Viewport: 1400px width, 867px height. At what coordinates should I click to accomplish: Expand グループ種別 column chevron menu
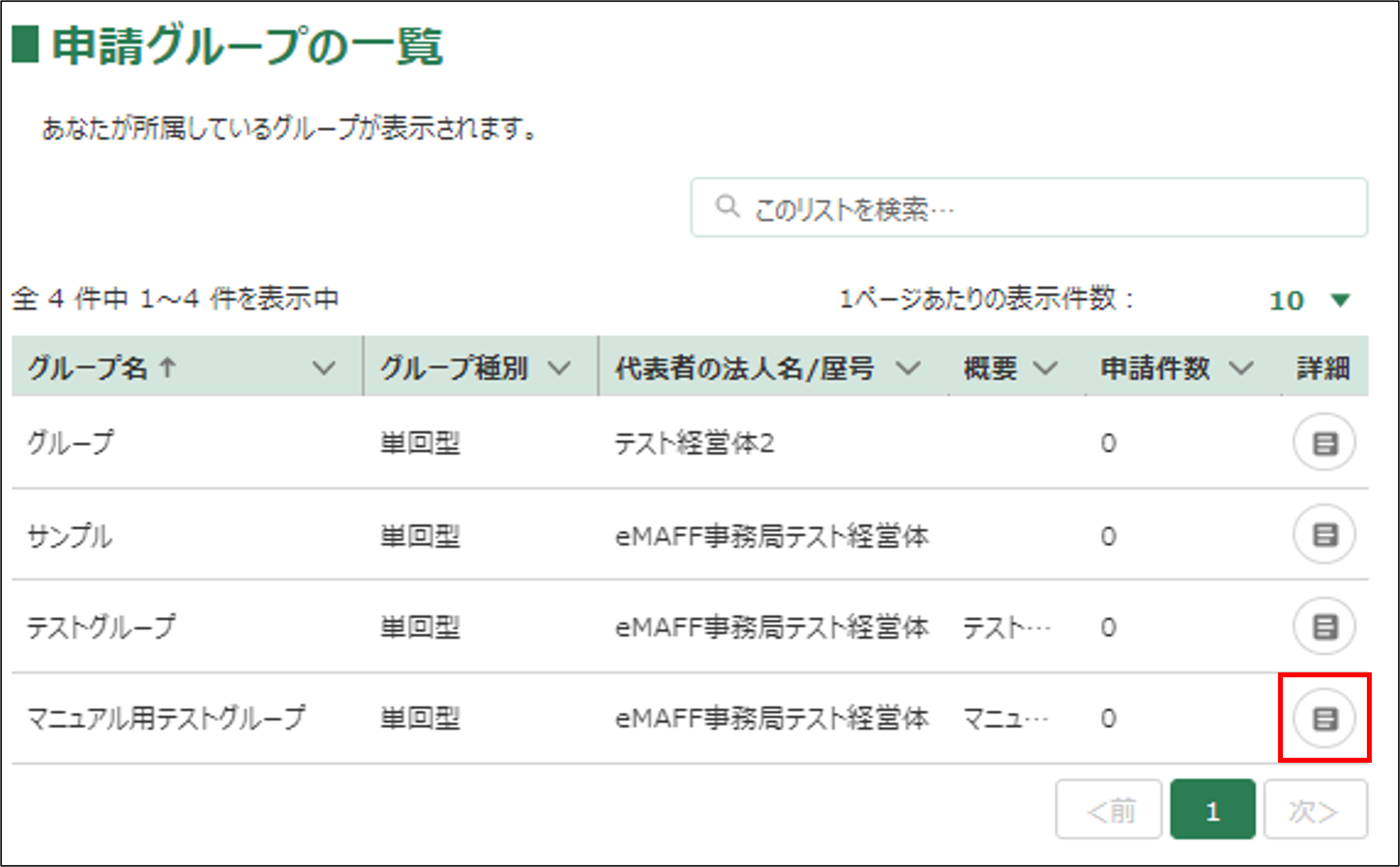coord(558,368)
